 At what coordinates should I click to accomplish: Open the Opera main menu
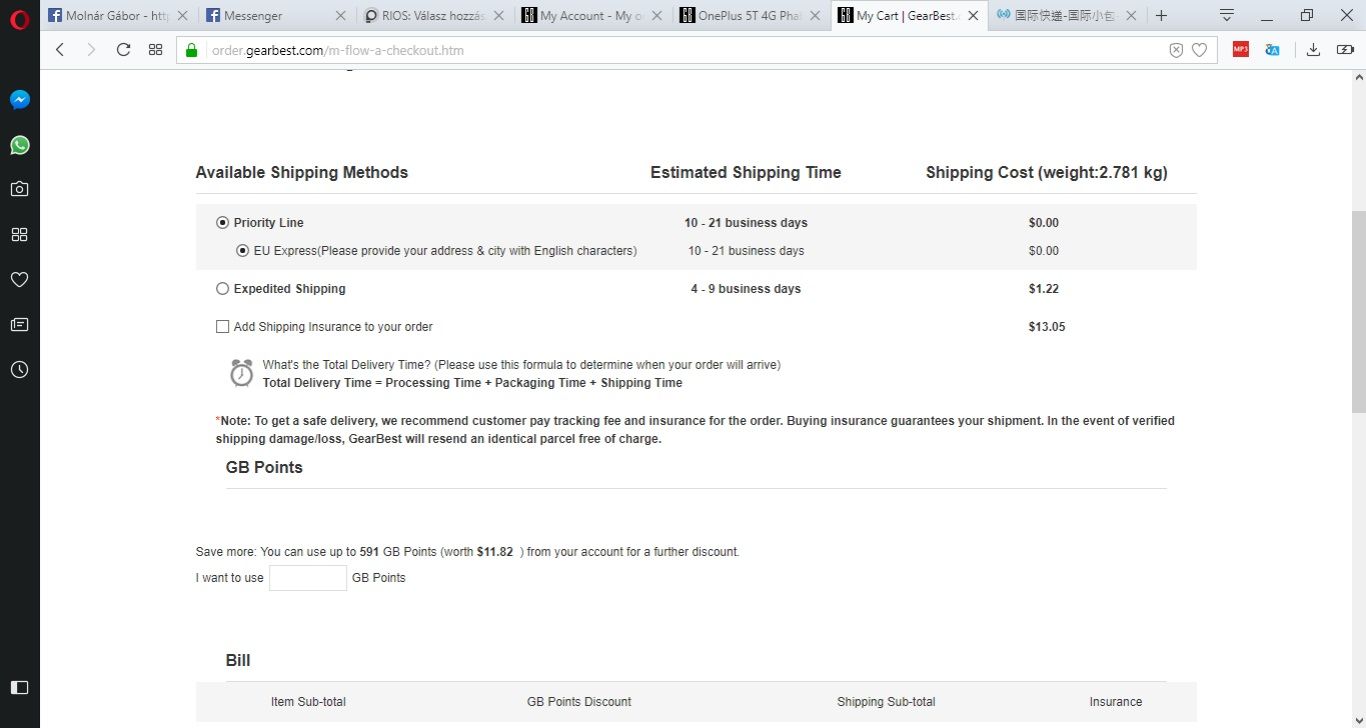coord(19,18)
